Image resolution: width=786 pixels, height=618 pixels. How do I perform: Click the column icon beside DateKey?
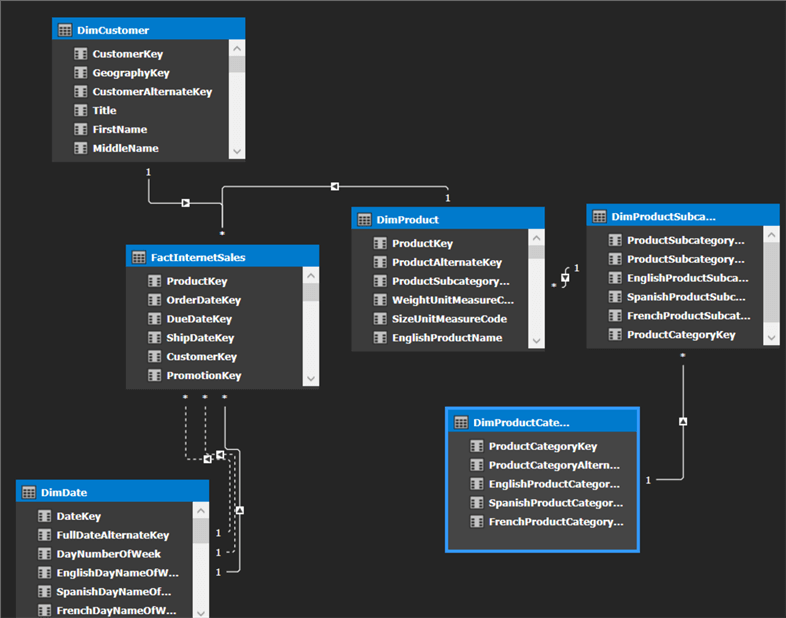pos(45,516)
